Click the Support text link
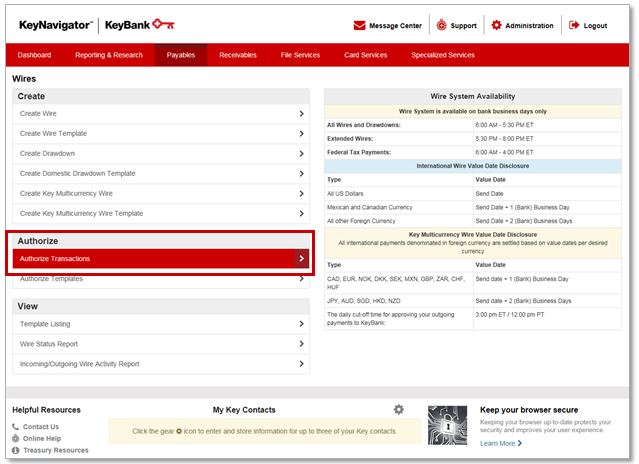 point(463,26)
